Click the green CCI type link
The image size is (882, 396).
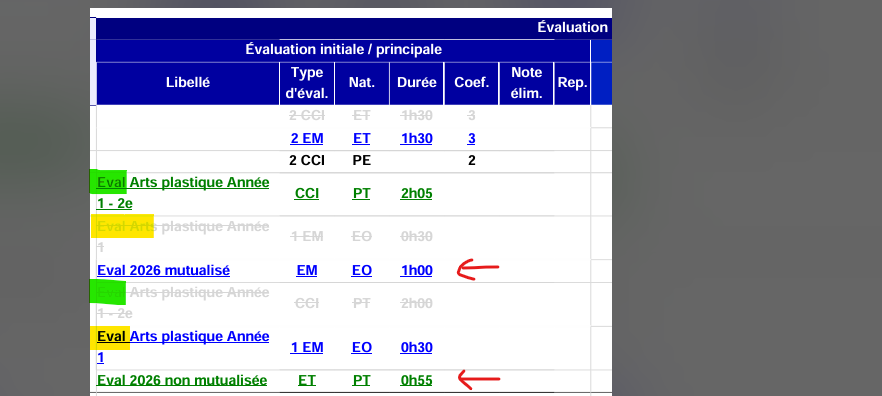pos(307,194)
